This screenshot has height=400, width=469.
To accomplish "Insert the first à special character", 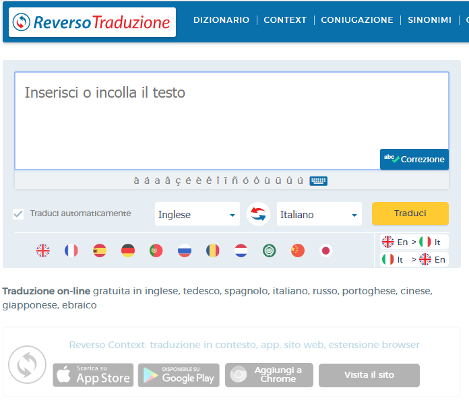I will click(x=136, y=180).
